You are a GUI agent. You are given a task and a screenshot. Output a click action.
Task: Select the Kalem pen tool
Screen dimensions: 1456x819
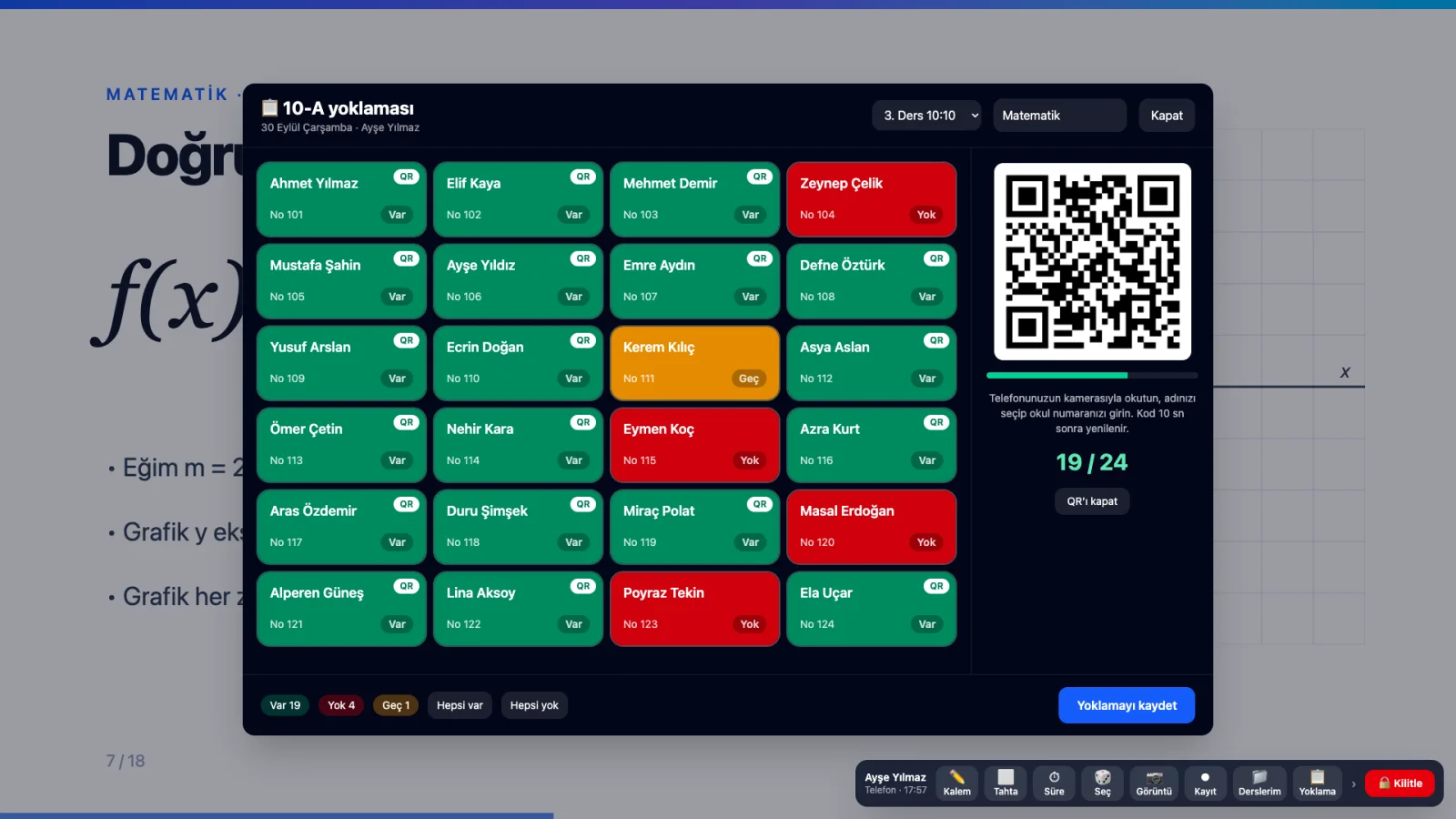(956, 783)
